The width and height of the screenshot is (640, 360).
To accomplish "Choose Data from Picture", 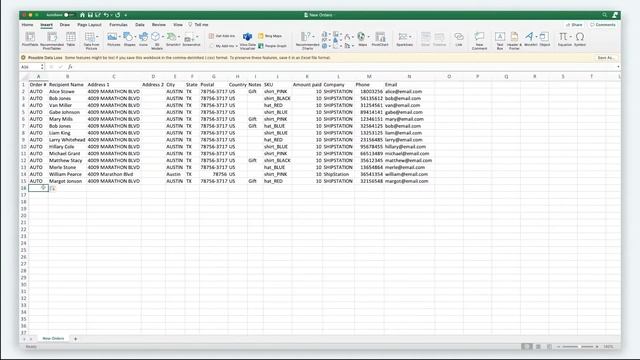I will pos(91,40).
